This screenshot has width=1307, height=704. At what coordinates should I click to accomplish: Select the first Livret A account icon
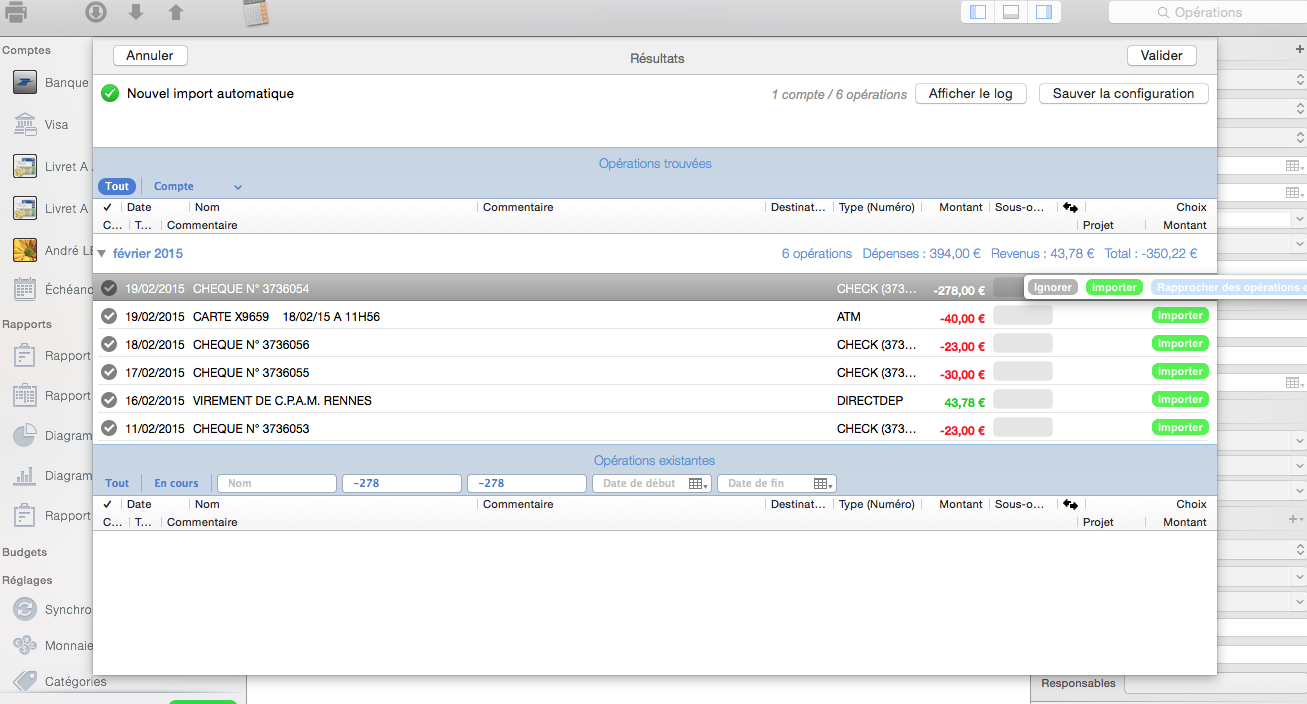25,167
